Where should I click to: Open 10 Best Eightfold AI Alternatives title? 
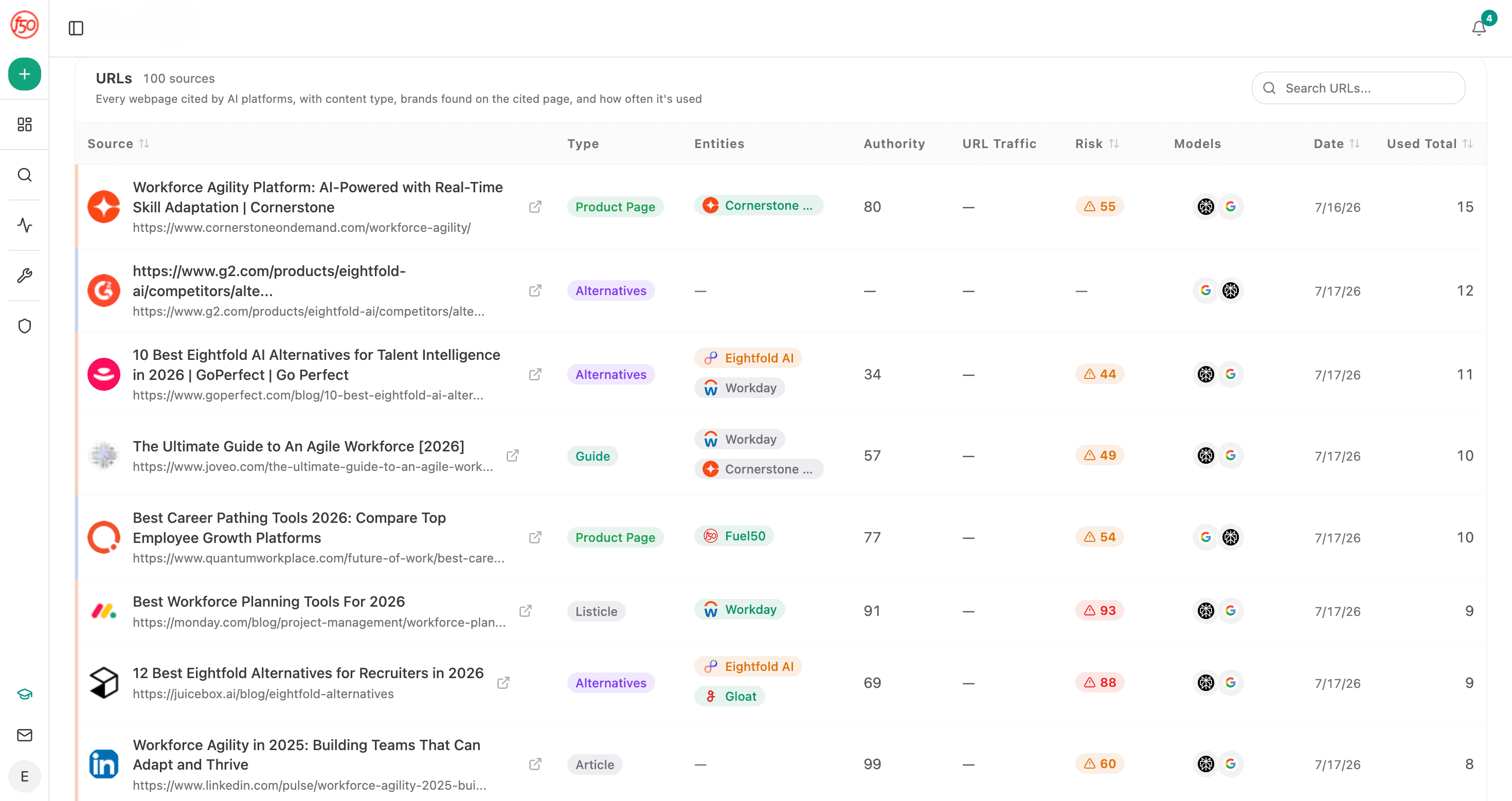[x=316, y=365]
